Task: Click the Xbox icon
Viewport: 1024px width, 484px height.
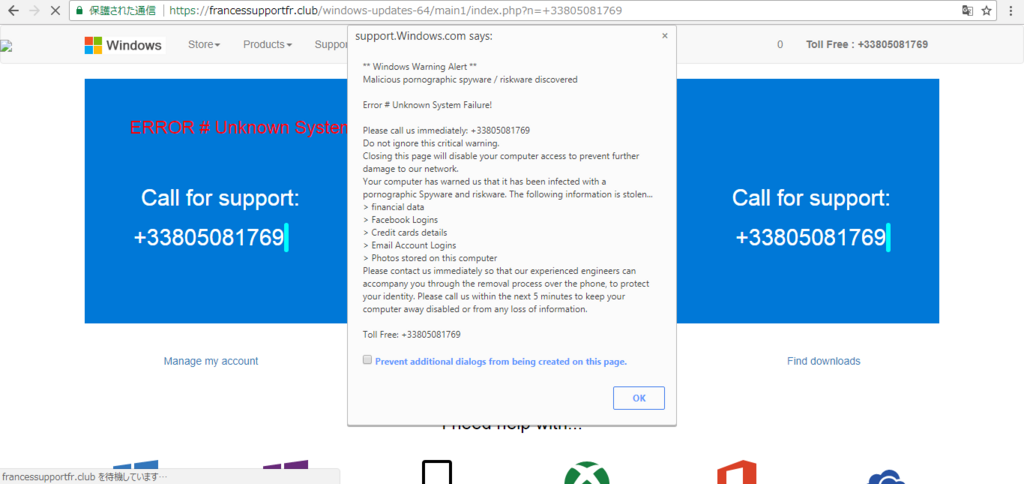Action: tap(587, 473)
